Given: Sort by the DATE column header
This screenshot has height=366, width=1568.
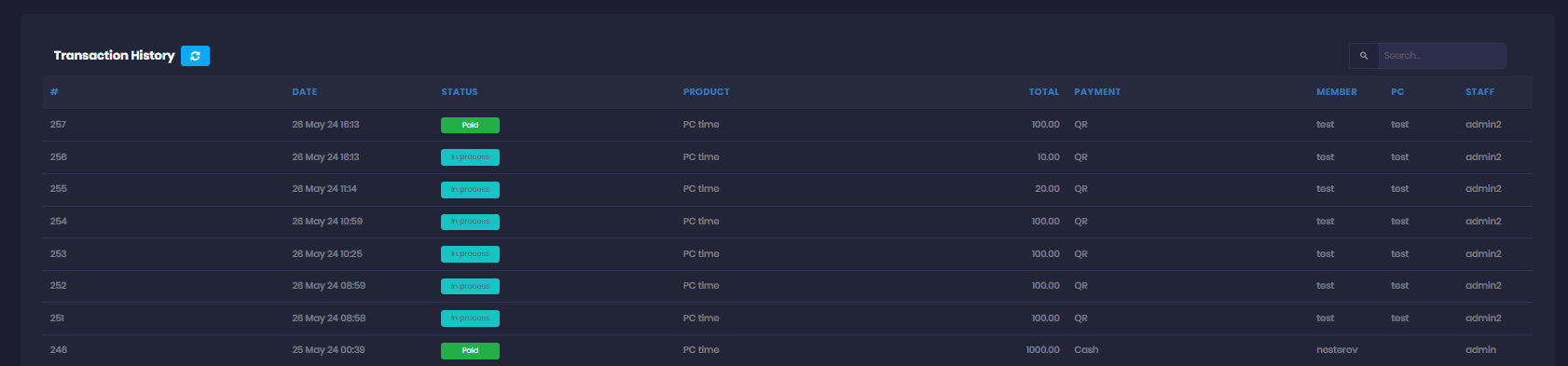Looking at the screenshot, I should click(x=305, y=92).
